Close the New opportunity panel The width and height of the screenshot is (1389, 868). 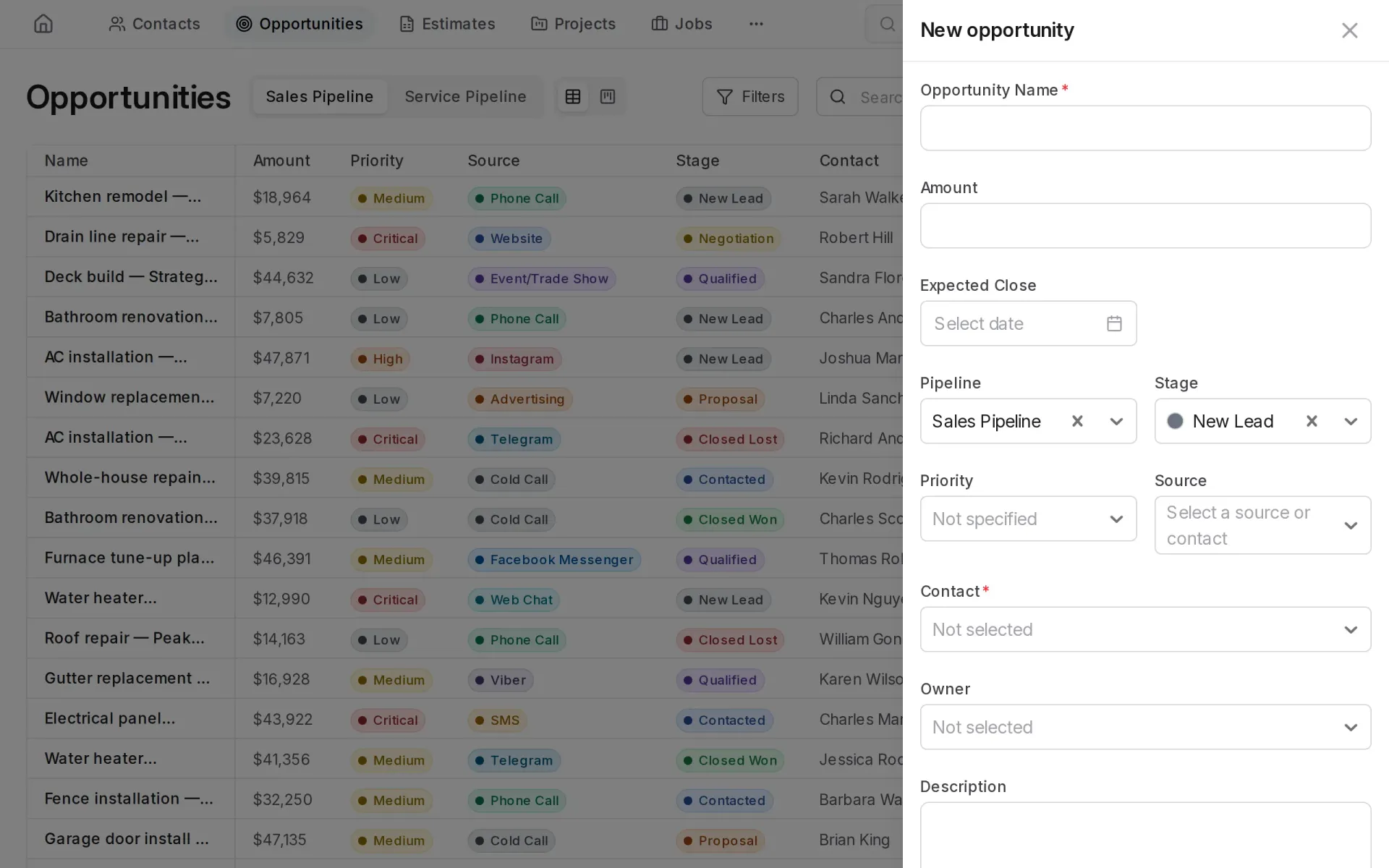pyautogui.click(x=1349, y=30)
